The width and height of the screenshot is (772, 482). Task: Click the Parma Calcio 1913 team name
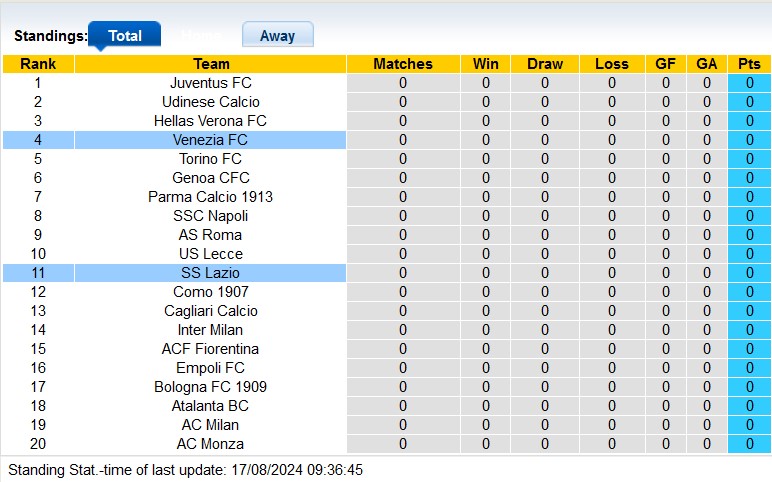[x=210, y=197]
